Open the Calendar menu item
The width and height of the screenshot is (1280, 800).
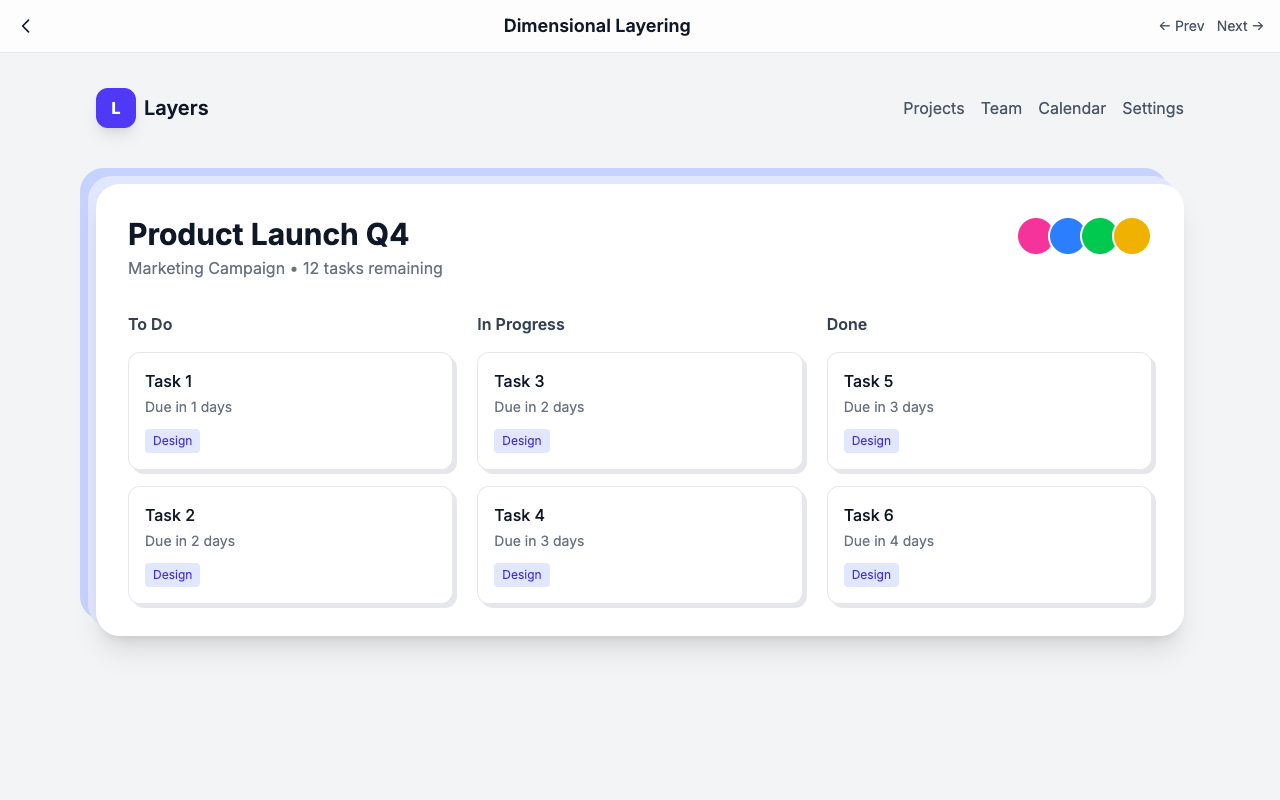point(1072,108)
